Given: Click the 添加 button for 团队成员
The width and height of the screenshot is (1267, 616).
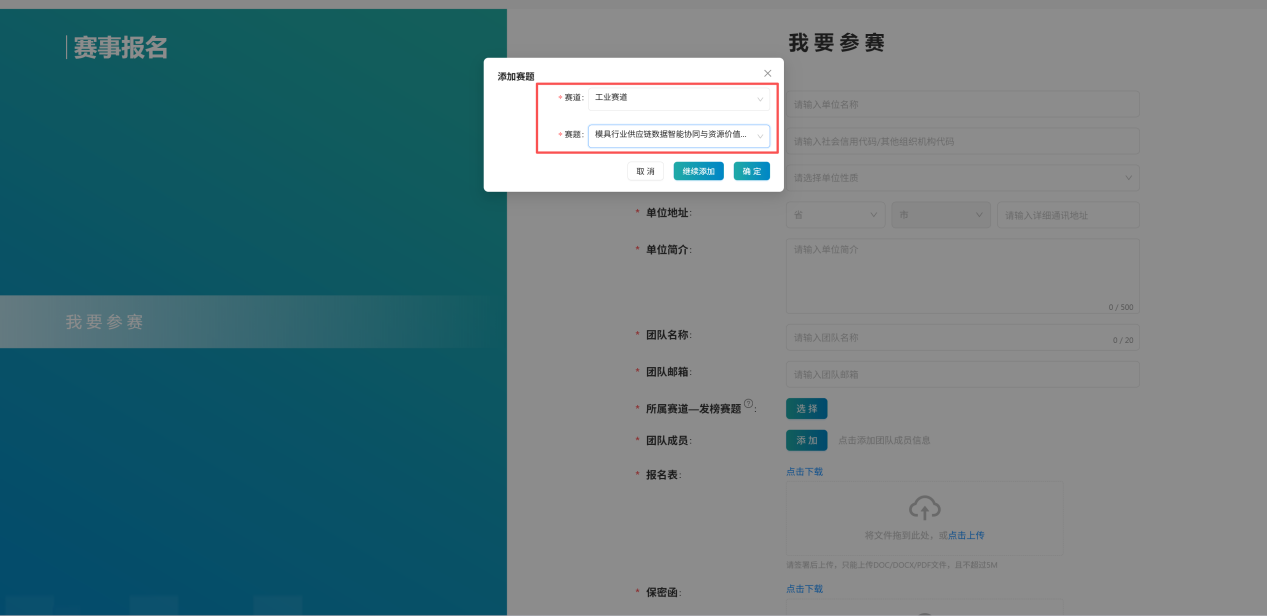Looking at the screenshot, I should coord(806,441).
